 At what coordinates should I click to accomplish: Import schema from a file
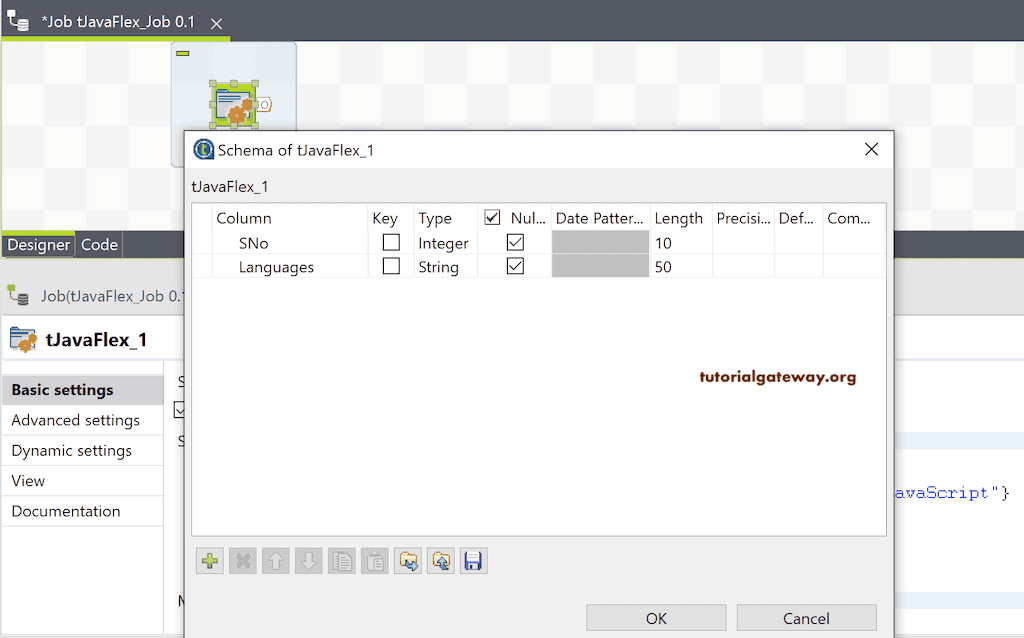(407, 561)
